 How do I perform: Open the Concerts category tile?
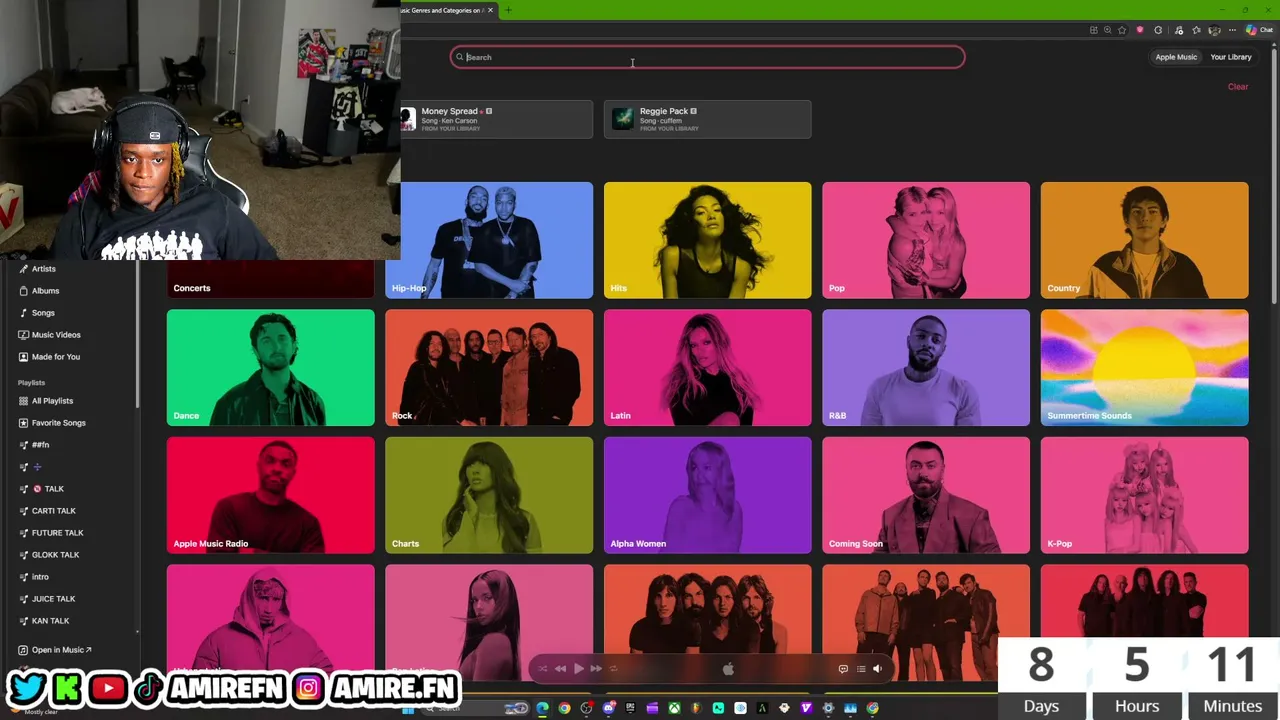pyautogui.click(x=271, y=280)
